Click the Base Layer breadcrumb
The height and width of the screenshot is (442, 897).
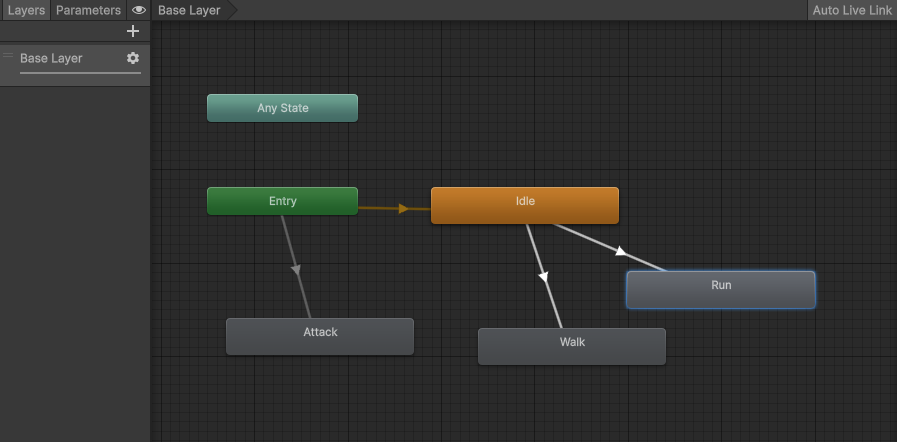point(190,10)
